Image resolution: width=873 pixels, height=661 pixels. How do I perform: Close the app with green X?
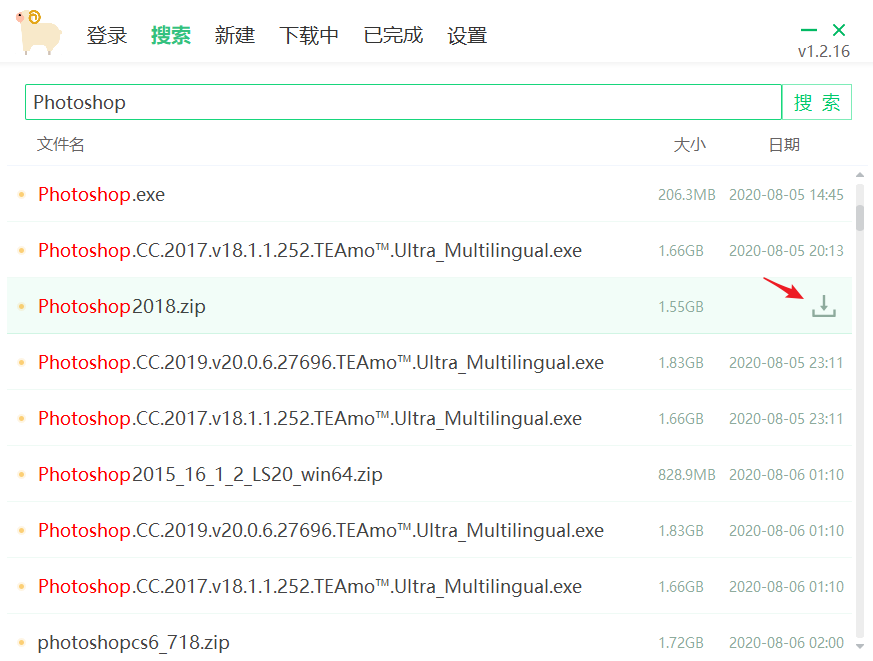point(838,30)
